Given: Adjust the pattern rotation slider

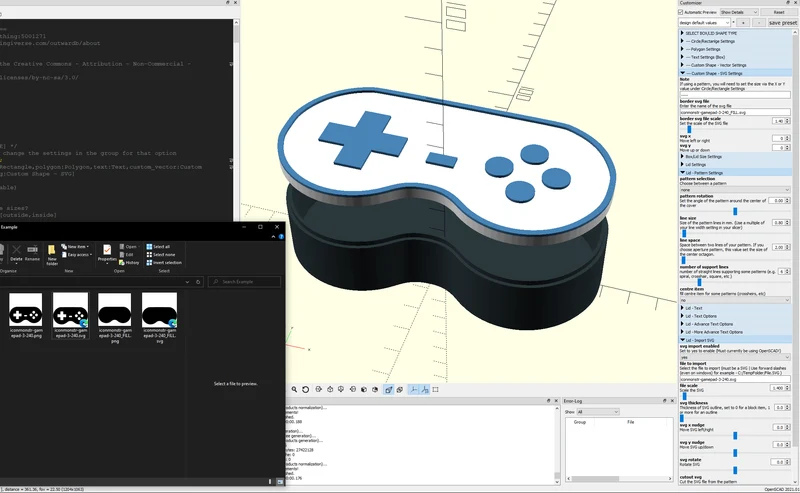Looking at the screenshot, I should (x=735, y=211).
